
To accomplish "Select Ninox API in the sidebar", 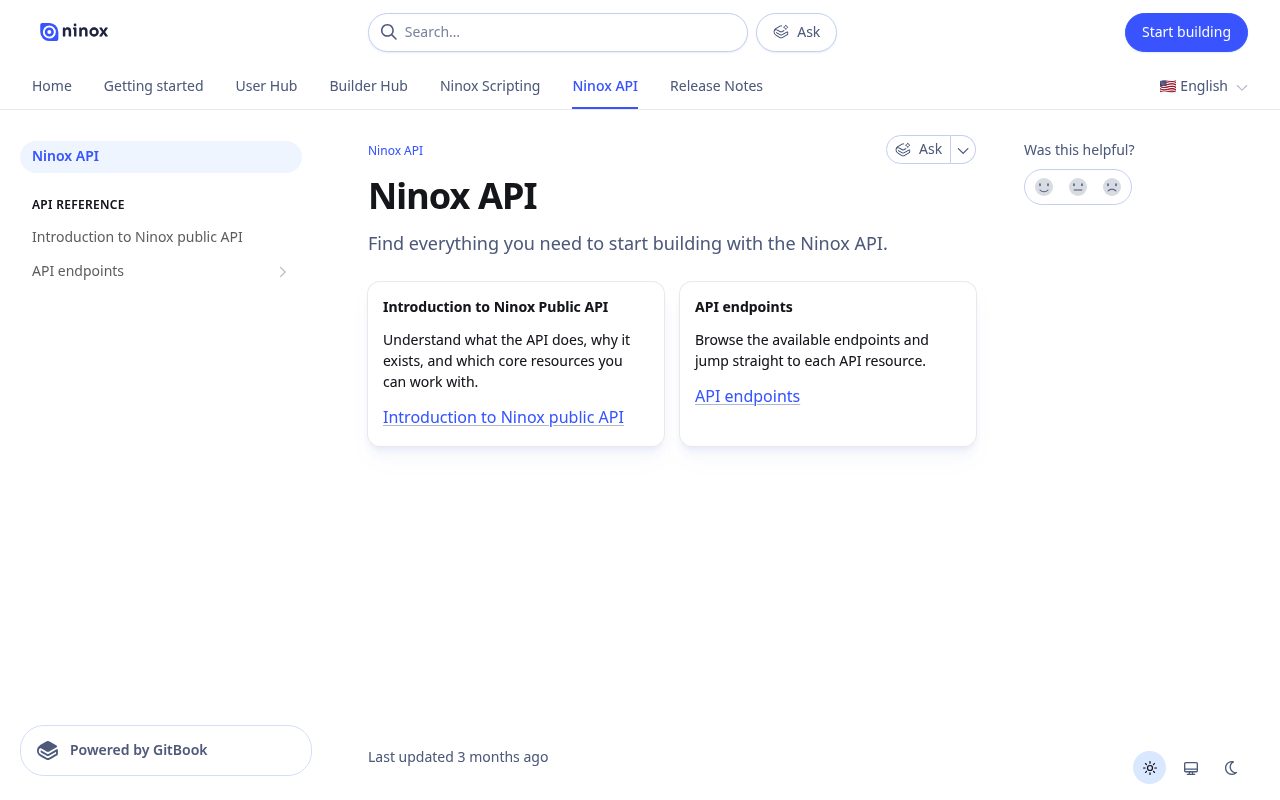I will point(161,157).
